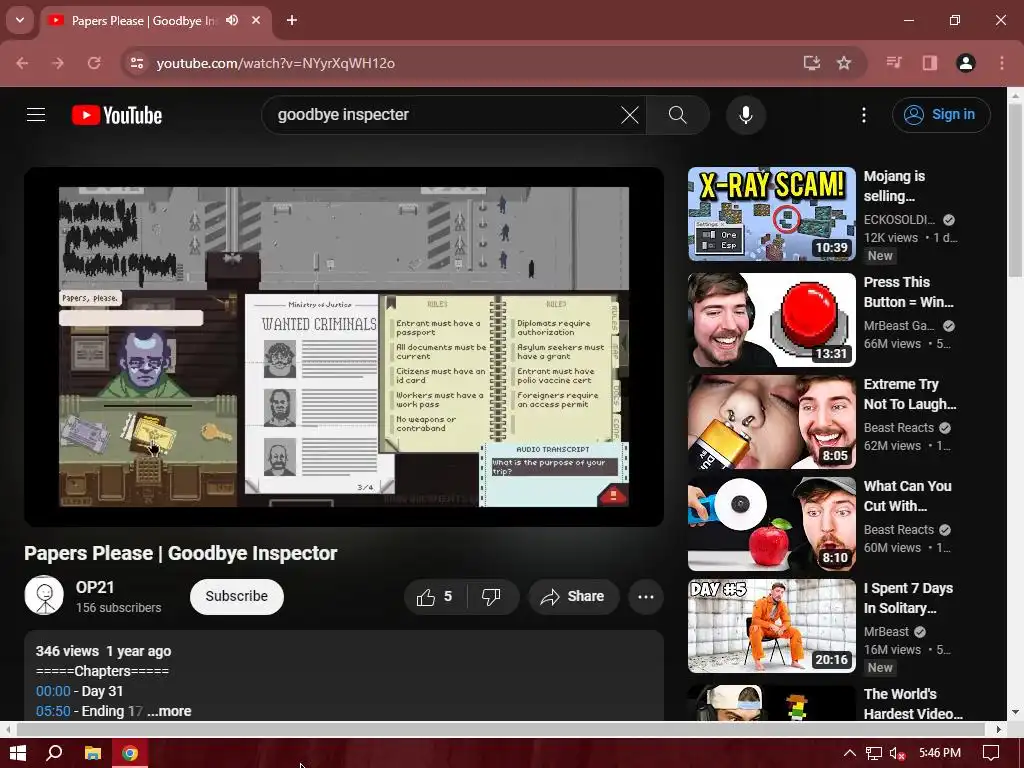
Task: Open a new browser tab
Action: (292, 20)
